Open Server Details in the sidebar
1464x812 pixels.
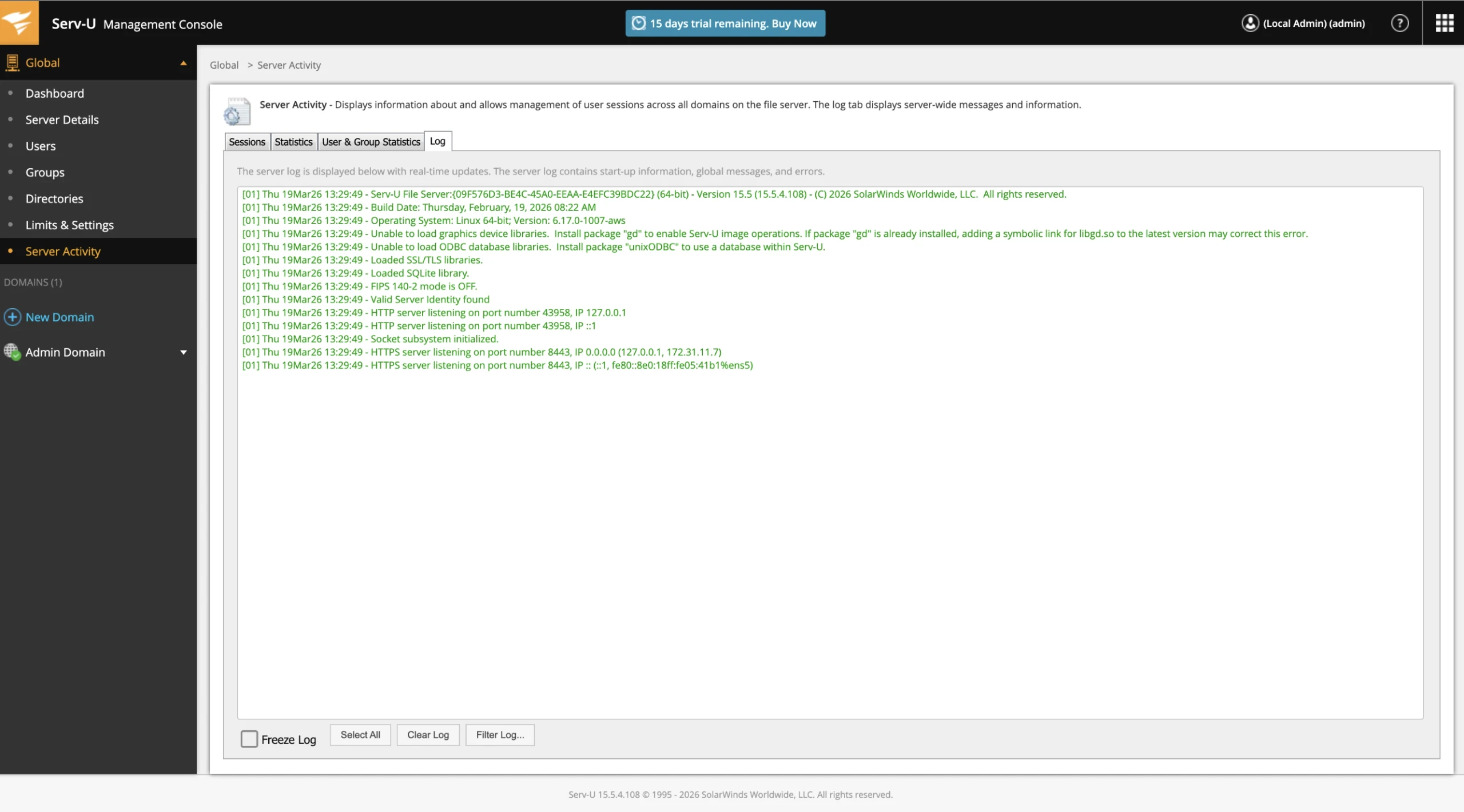(62, 120)
